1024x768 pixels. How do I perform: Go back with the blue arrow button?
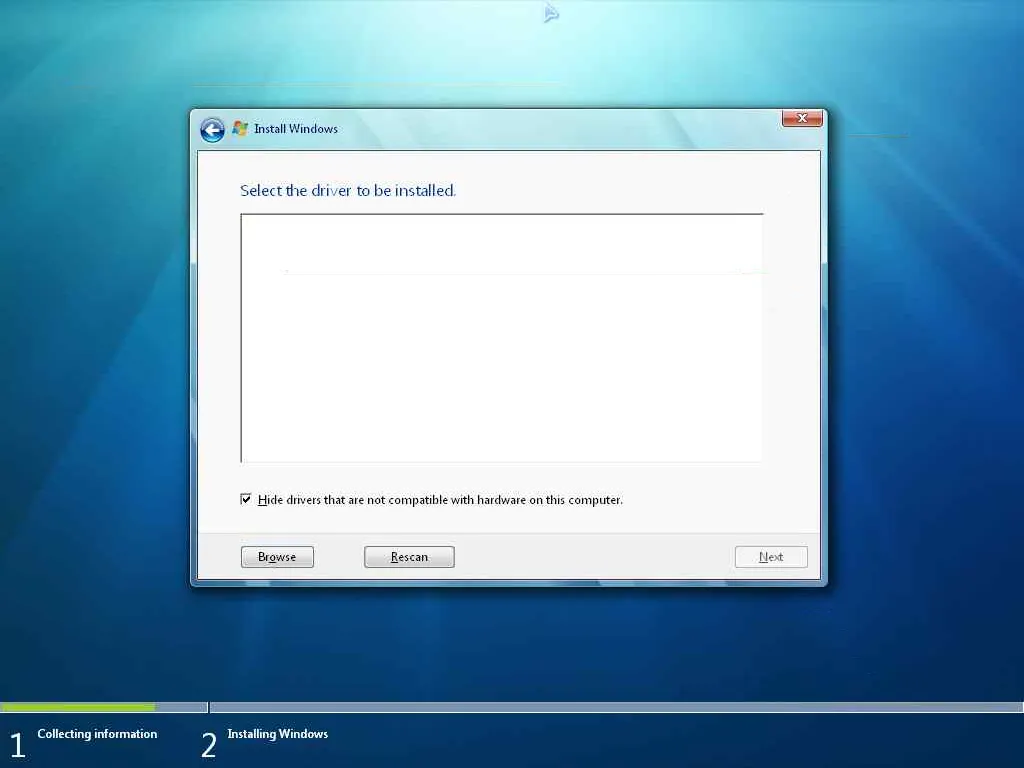[212, 130]
